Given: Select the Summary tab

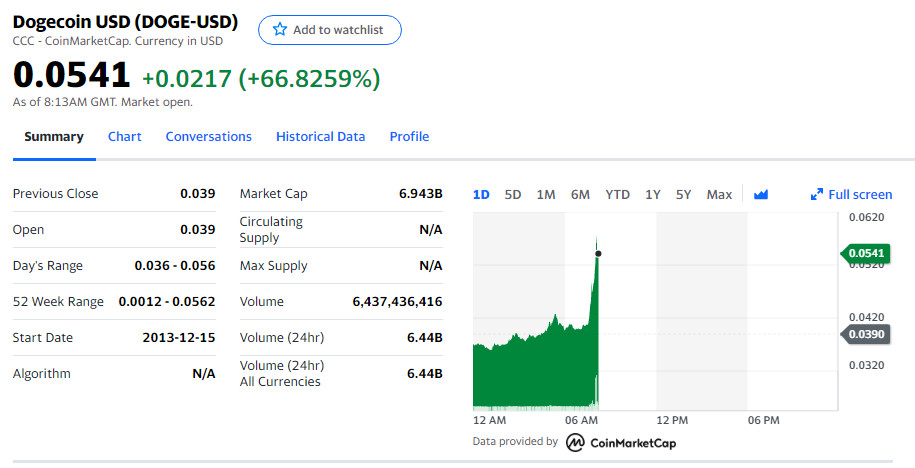Looking at the screenshot, I should pyautogui.click(x=53, y=136).
